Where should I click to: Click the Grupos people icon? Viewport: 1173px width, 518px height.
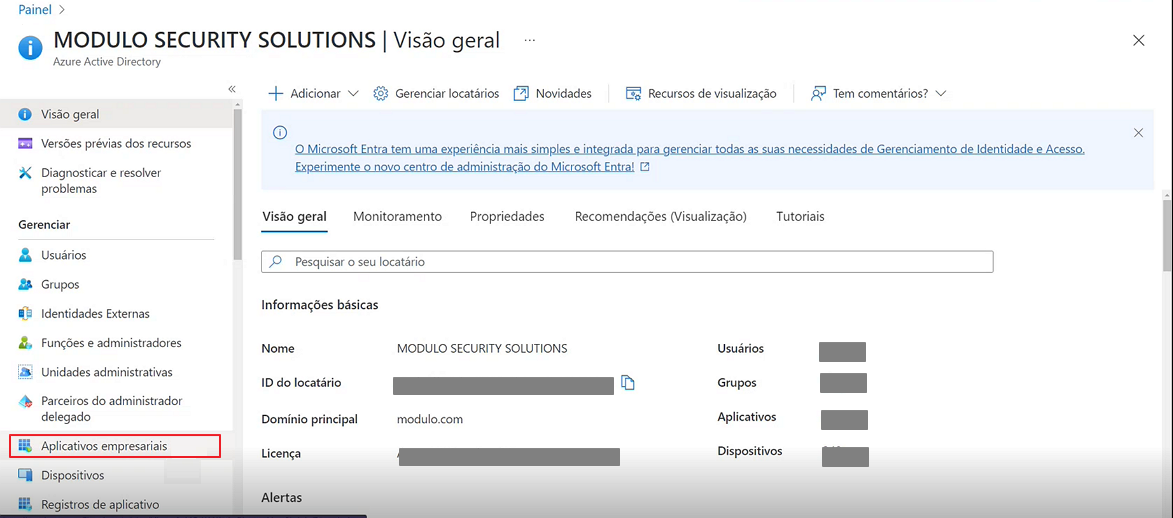[25, 284]
